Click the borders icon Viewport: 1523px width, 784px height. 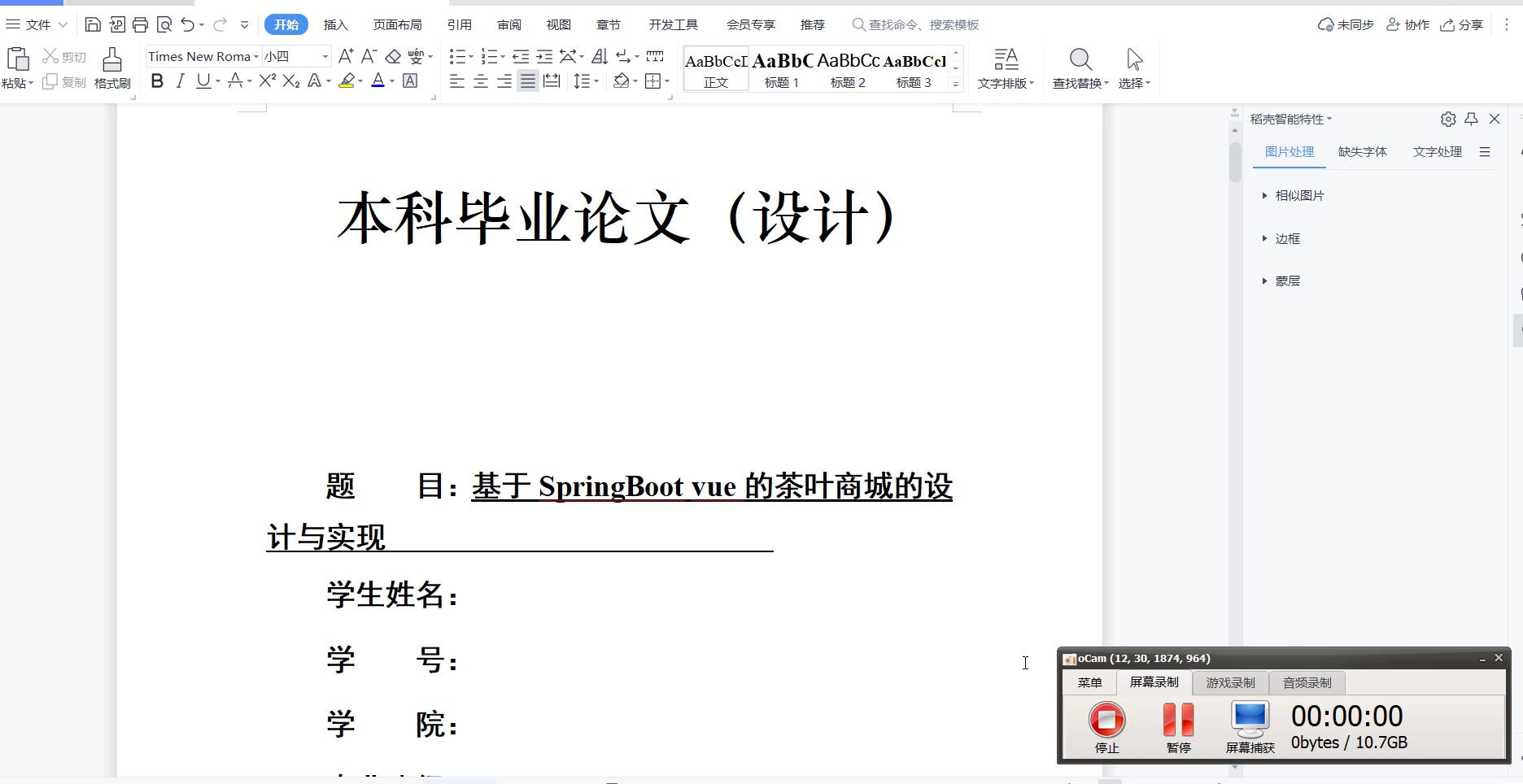(652, 81)
